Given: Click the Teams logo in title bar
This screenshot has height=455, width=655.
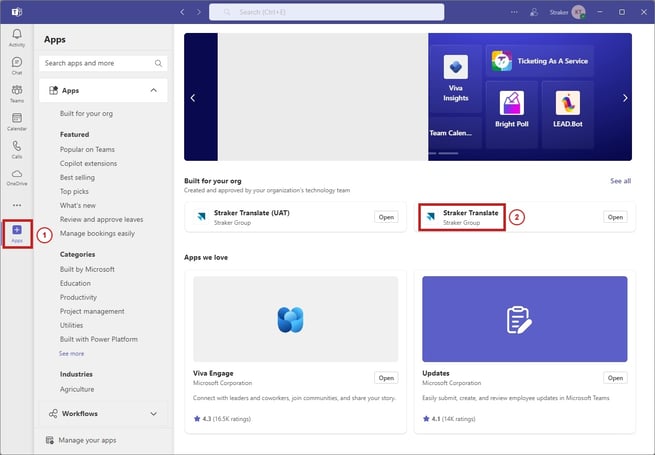Looking at the screenshot, I should coord(17,12).
